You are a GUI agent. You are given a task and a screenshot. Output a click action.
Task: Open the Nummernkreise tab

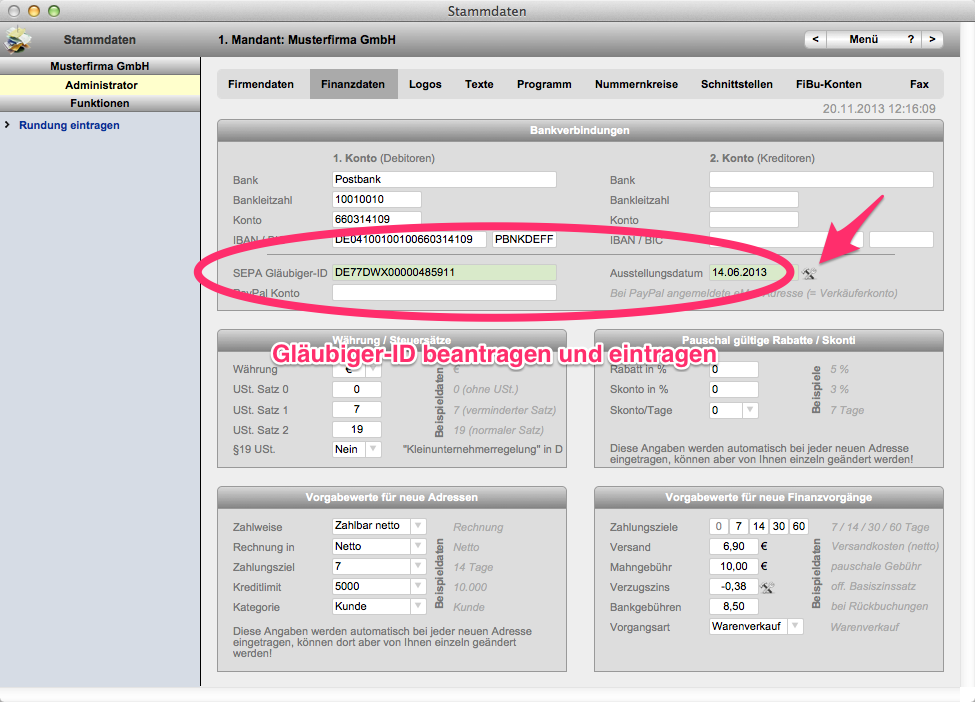[636, 85]
